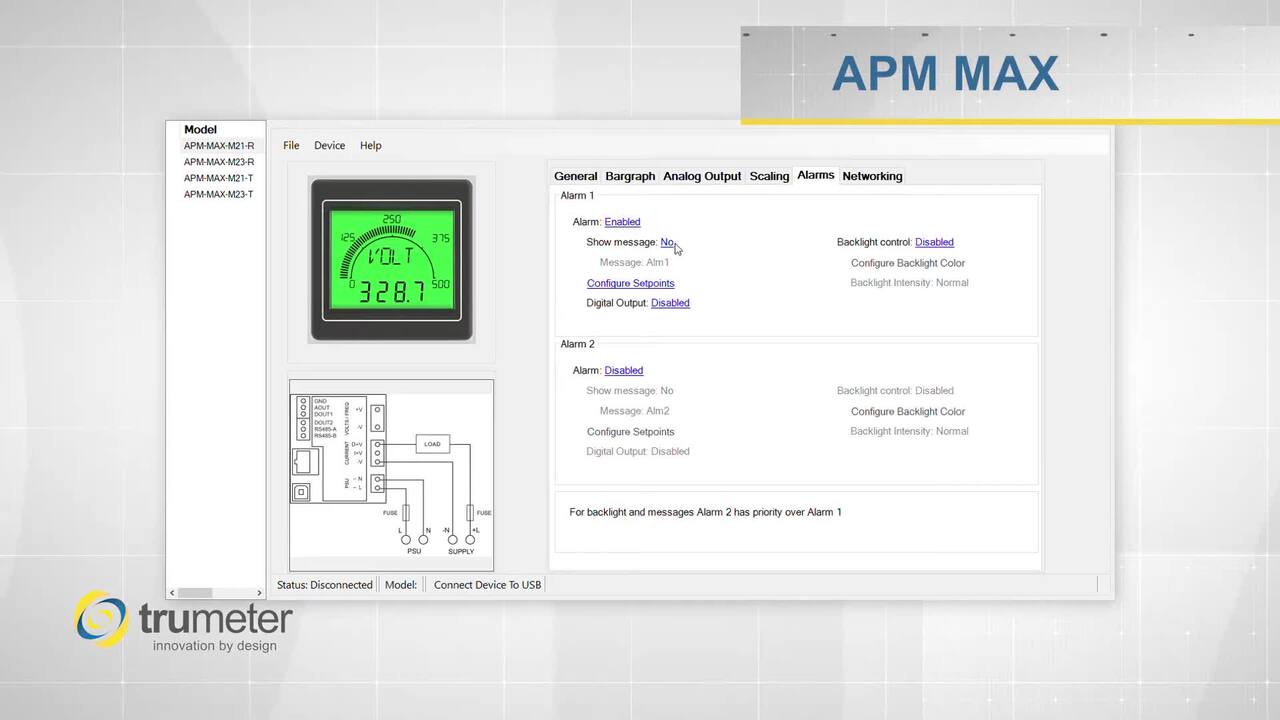Click the Model list header
The image size is (1280, 720).
(x=200, y=130)
